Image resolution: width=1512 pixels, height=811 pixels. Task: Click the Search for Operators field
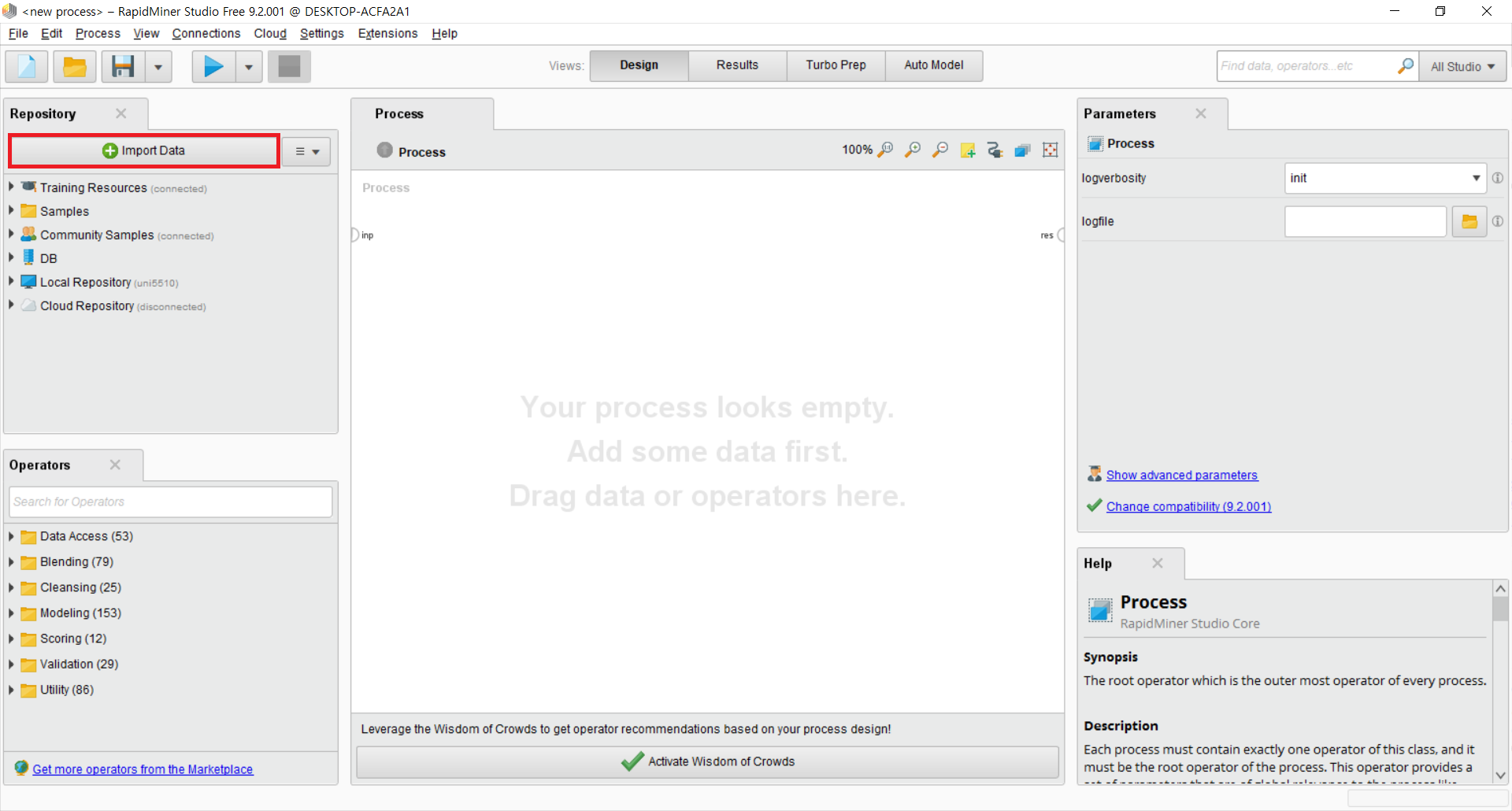(170, 502)
